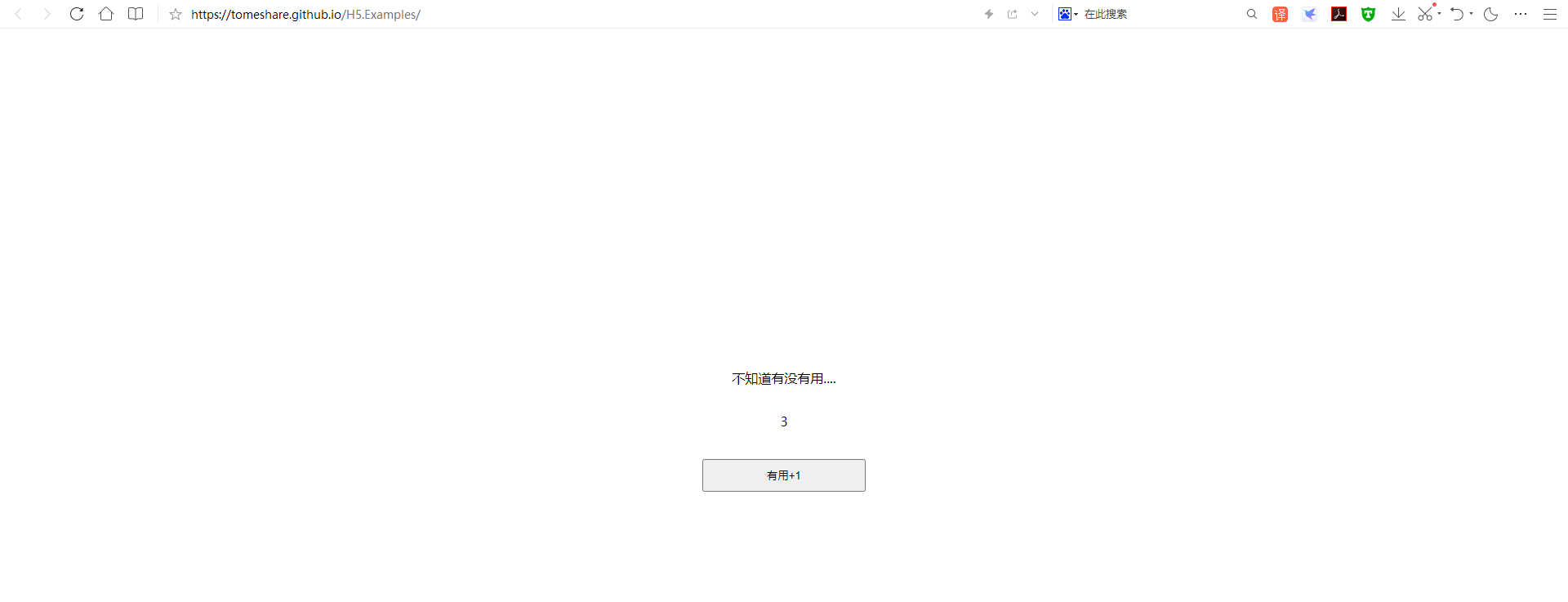This screenshot has width=1568, height=602.
Task: Open the downloads panel
Action: [x=1398, y=14]
